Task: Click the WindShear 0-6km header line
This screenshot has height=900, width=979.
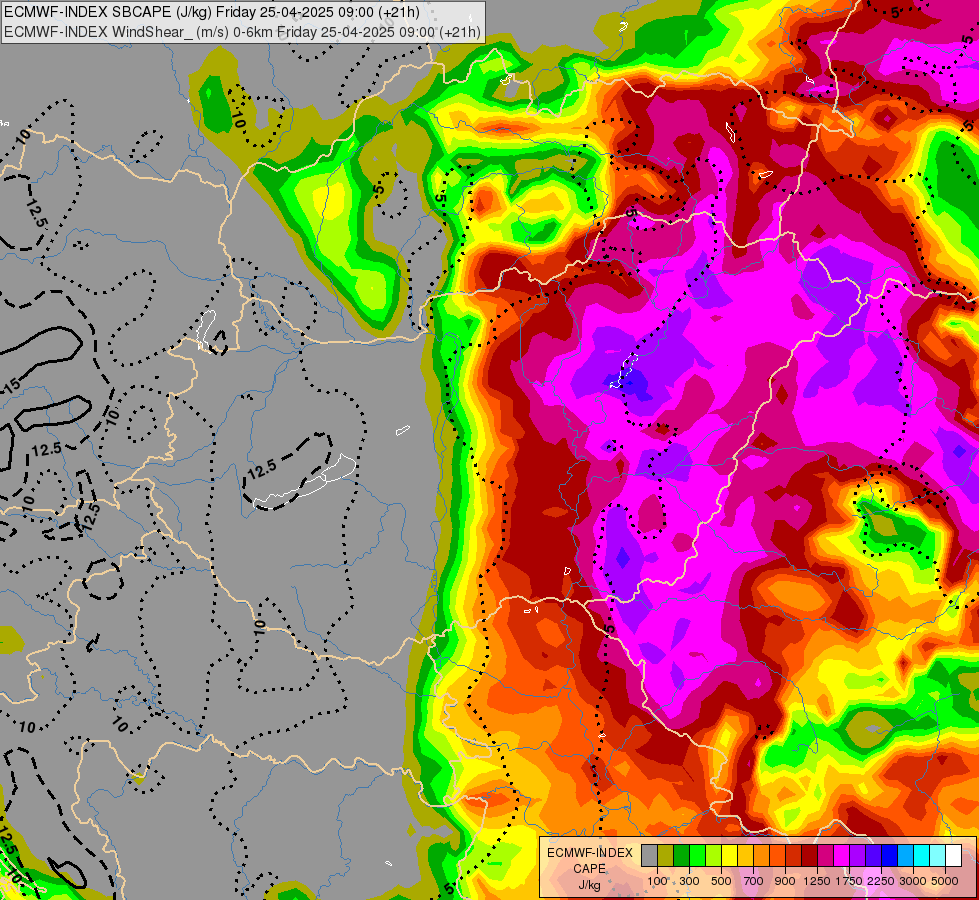Action: click(242, 32)
